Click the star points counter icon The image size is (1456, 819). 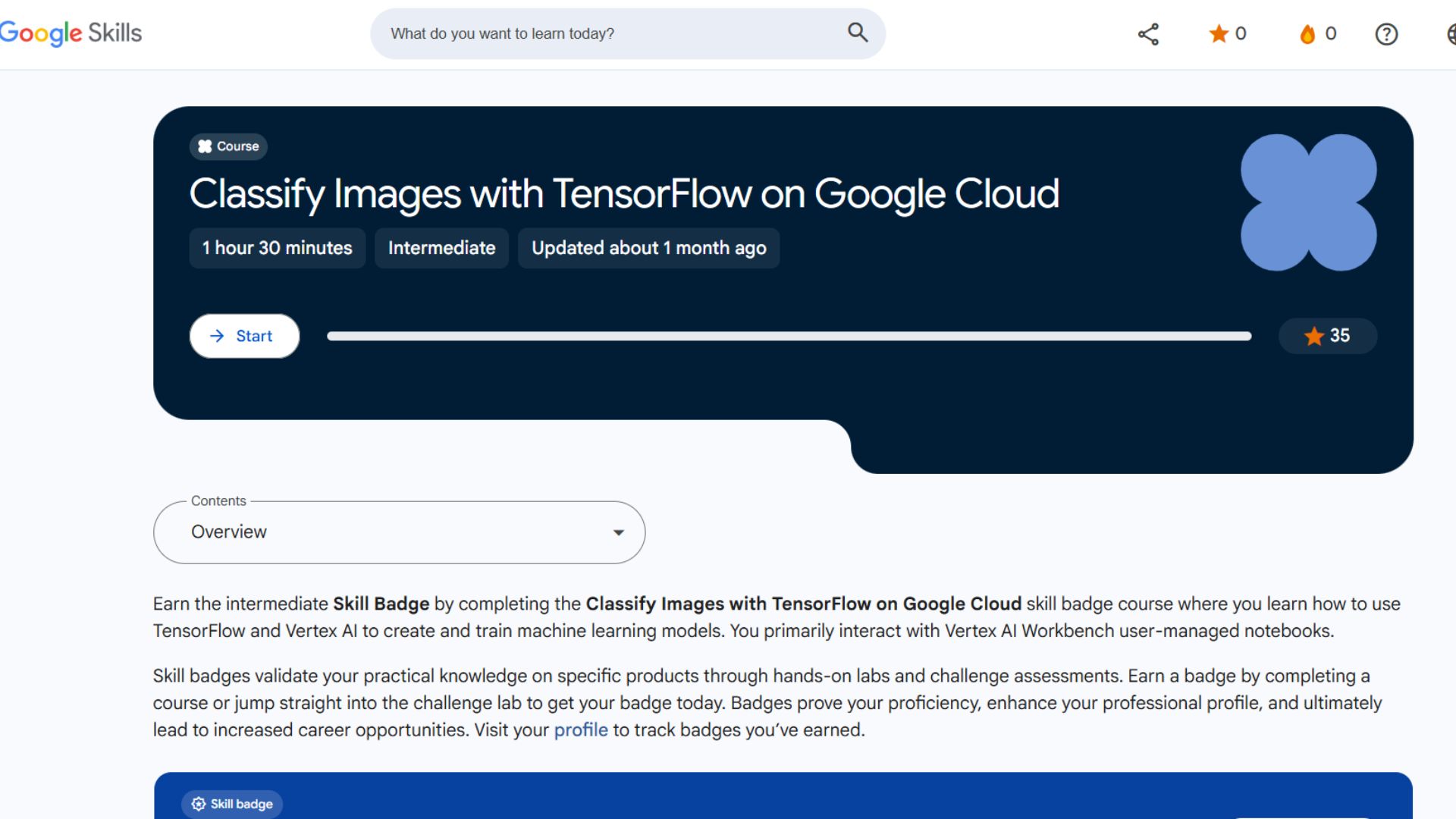pos(1219,34)
